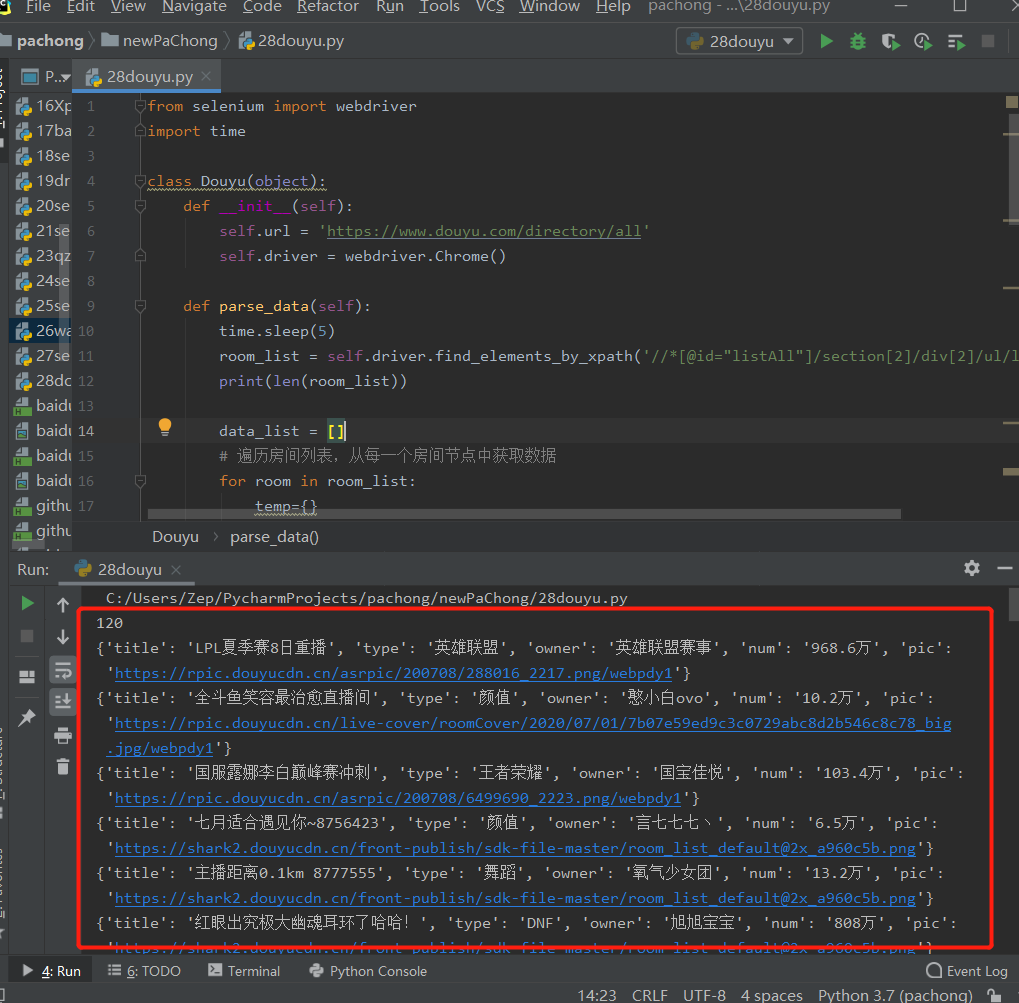Open the Help menu
The image size is (1019, 1003).
click(x=613, y=7)
